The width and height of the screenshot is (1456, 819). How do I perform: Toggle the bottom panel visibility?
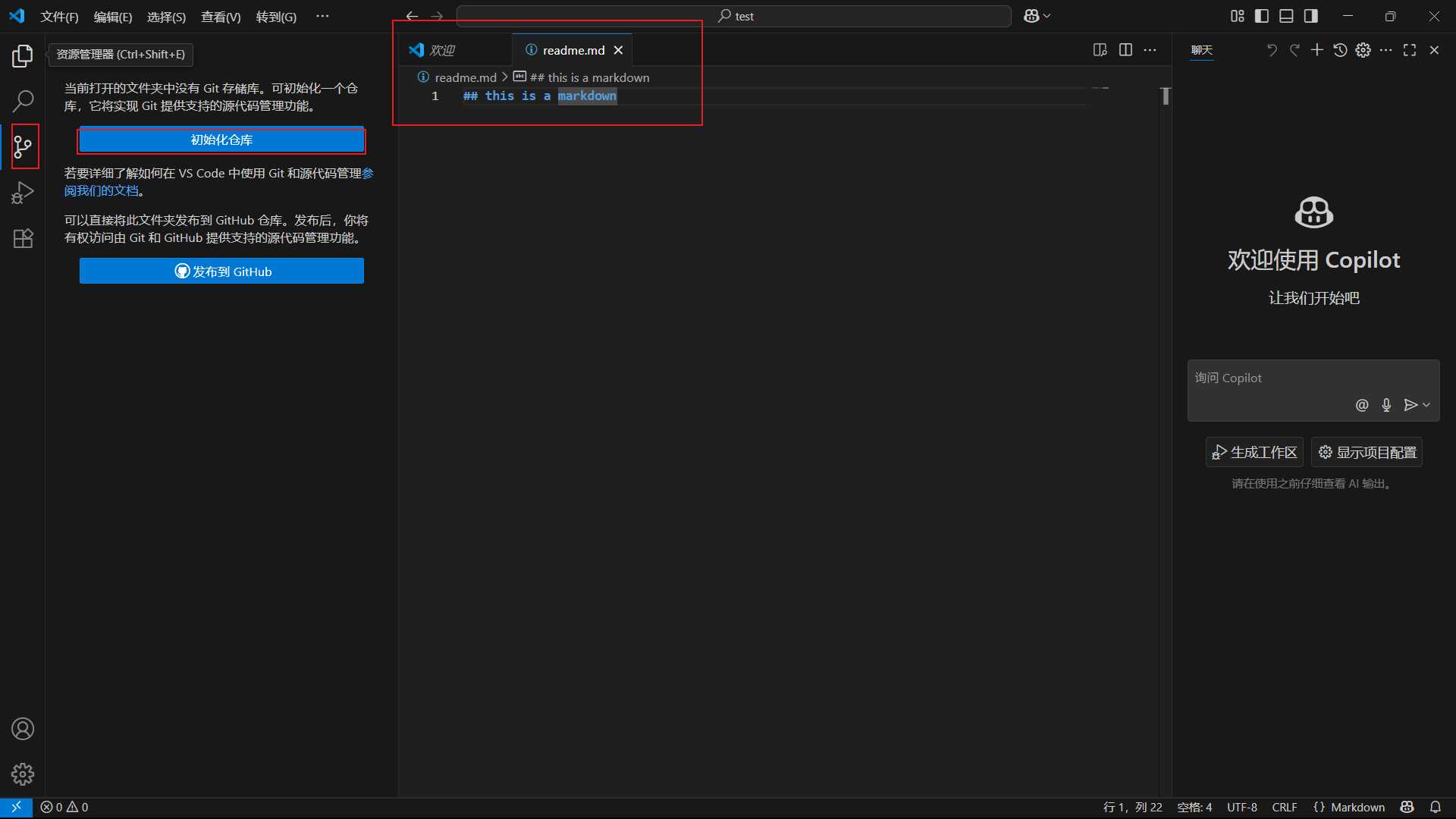coord(1286,16)
